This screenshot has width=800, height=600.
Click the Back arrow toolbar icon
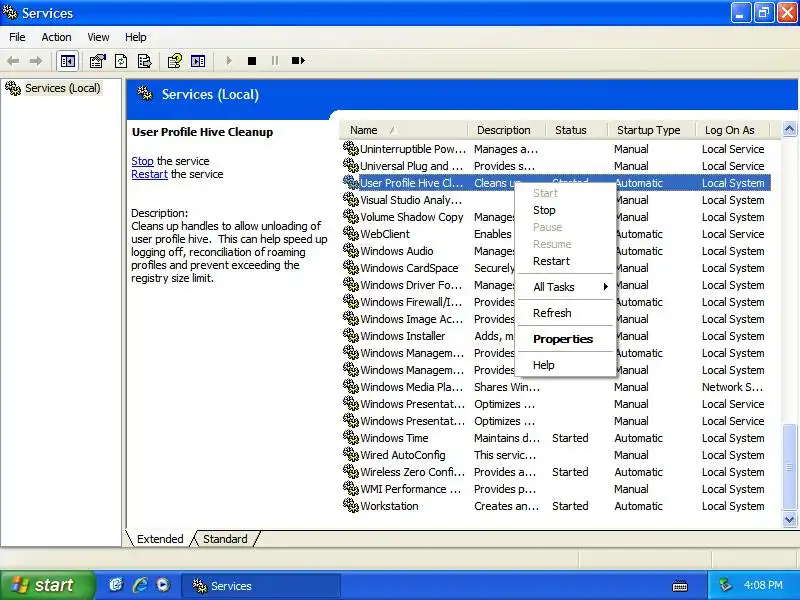click(x=13, y=61)
